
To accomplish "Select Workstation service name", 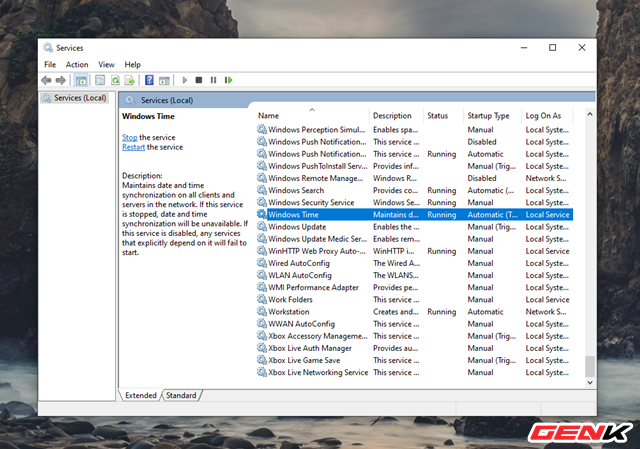I will point(289,311).
